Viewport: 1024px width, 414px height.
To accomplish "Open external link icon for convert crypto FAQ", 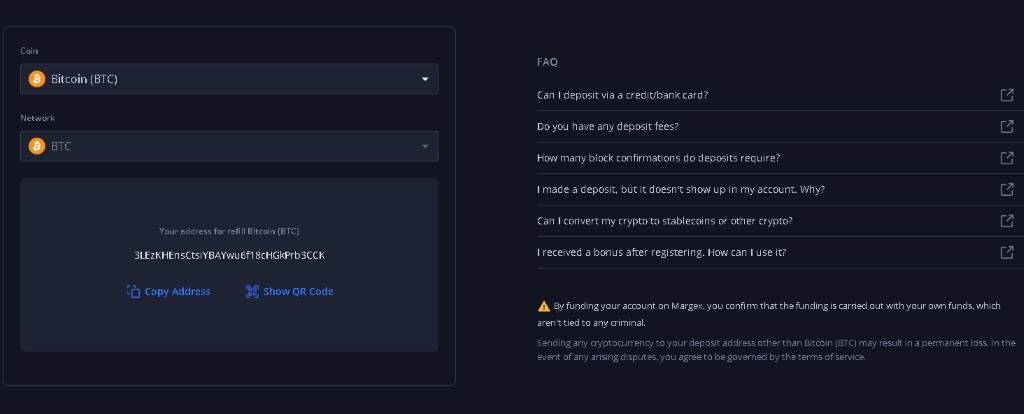I will click(x=1007, y=220).
